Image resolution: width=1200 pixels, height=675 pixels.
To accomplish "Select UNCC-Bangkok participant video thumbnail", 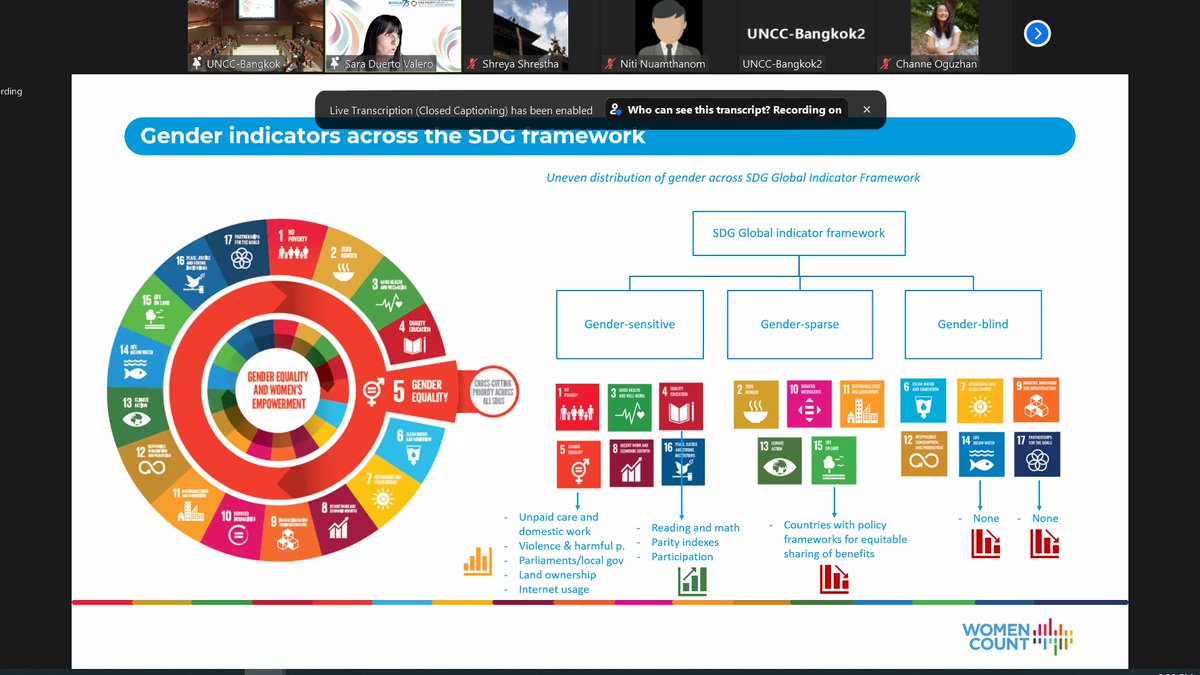I will click(256, 35).
